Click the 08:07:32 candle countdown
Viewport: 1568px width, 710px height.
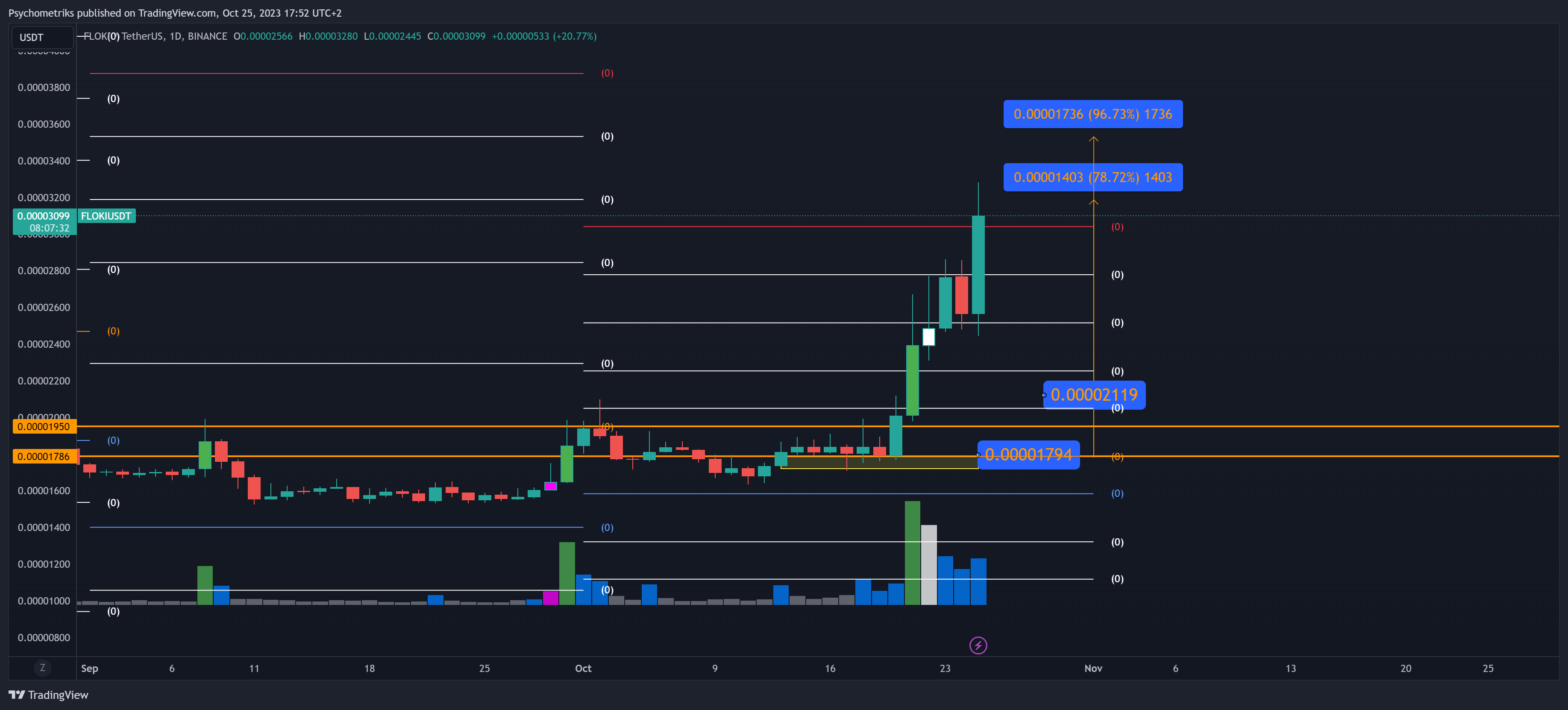point(49,228)
